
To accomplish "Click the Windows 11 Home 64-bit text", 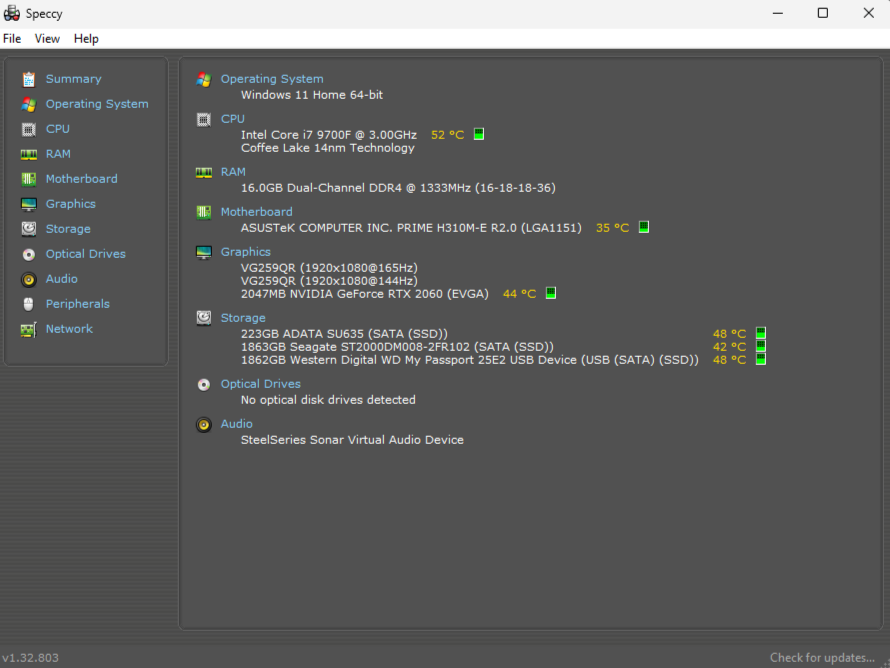I will pos(312,95).
